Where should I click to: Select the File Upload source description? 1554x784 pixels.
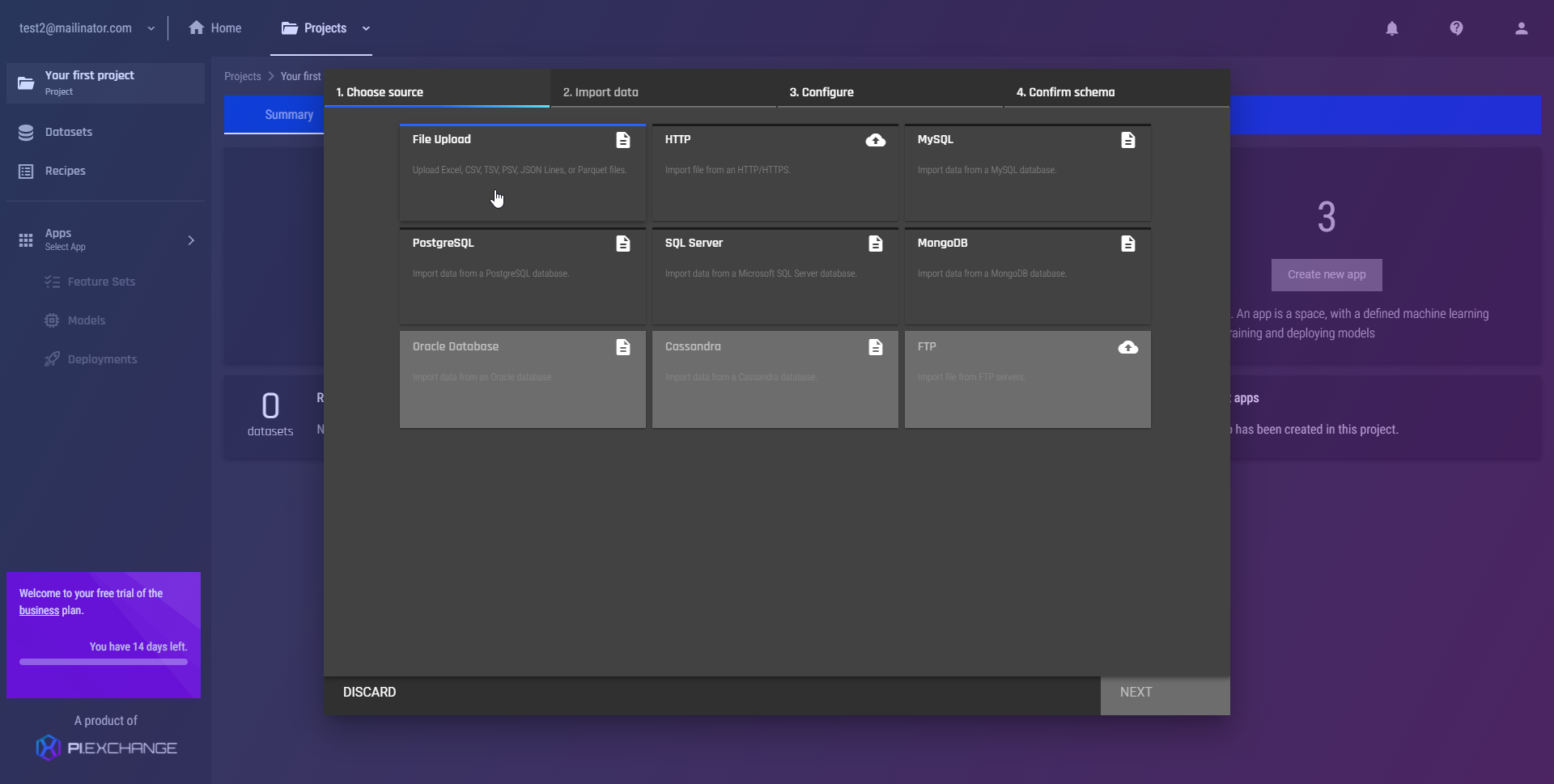[x=520, y=170]
